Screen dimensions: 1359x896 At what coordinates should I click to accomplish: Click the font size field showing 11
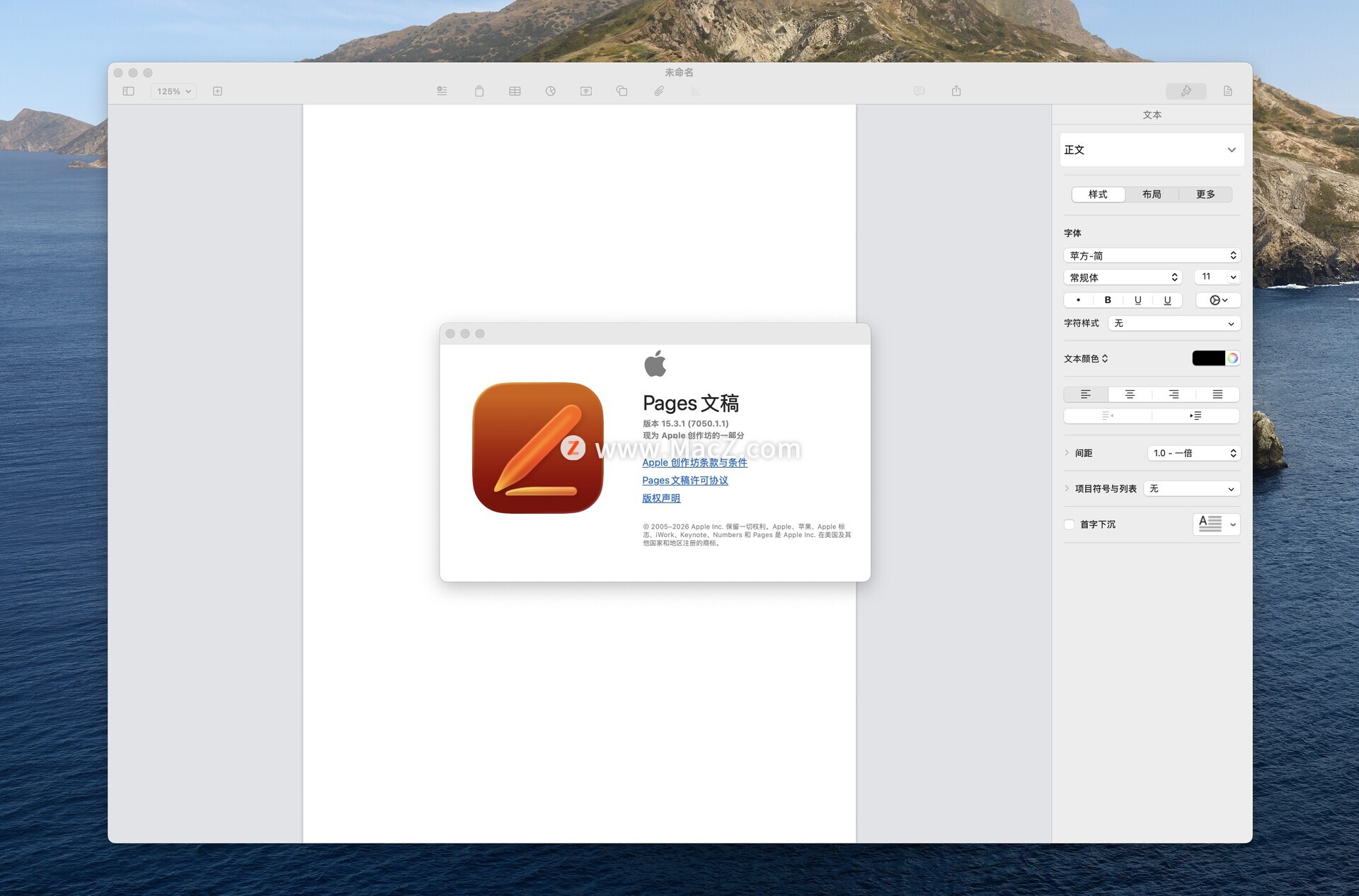pyautogui.click(x=1210, y=277)
